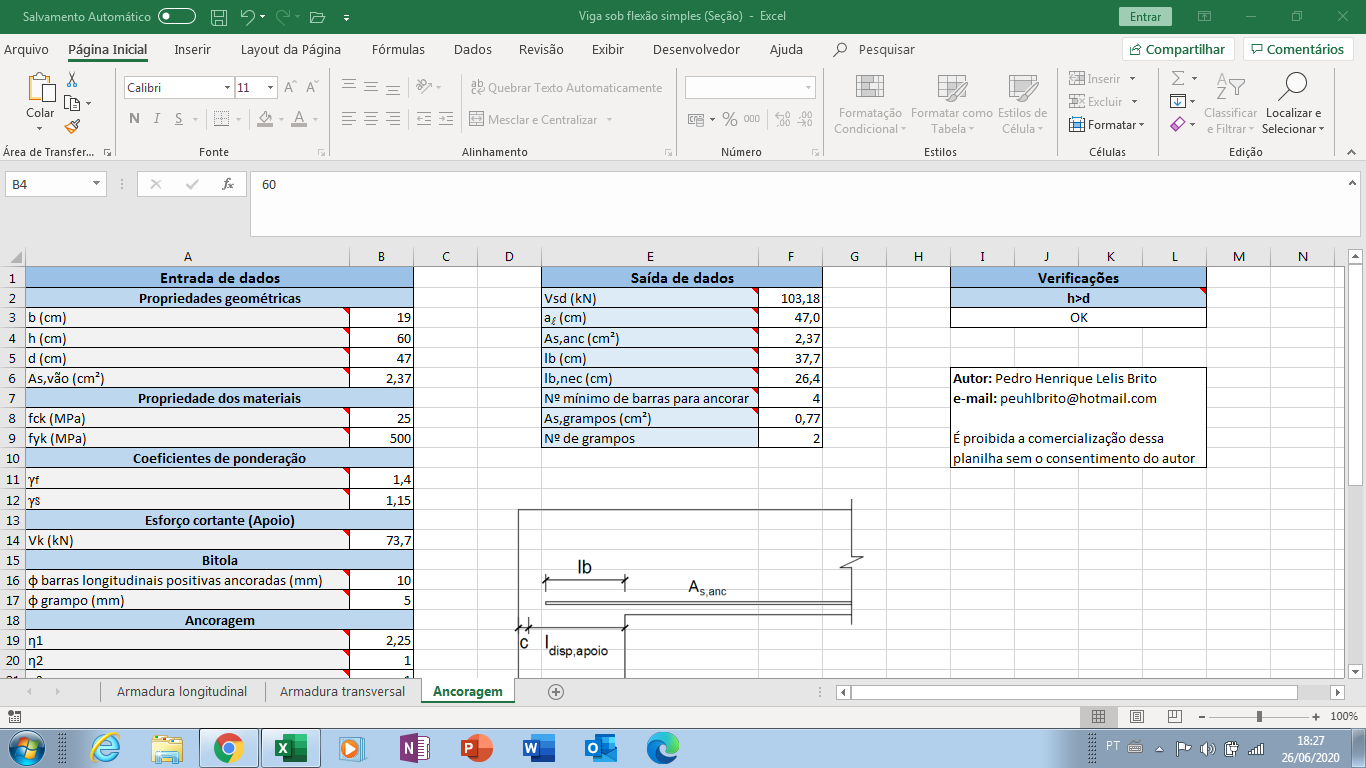Open Google Chrome from the taskbar
The height and width of the screenshot is (768, 1366).
point(228,748)
